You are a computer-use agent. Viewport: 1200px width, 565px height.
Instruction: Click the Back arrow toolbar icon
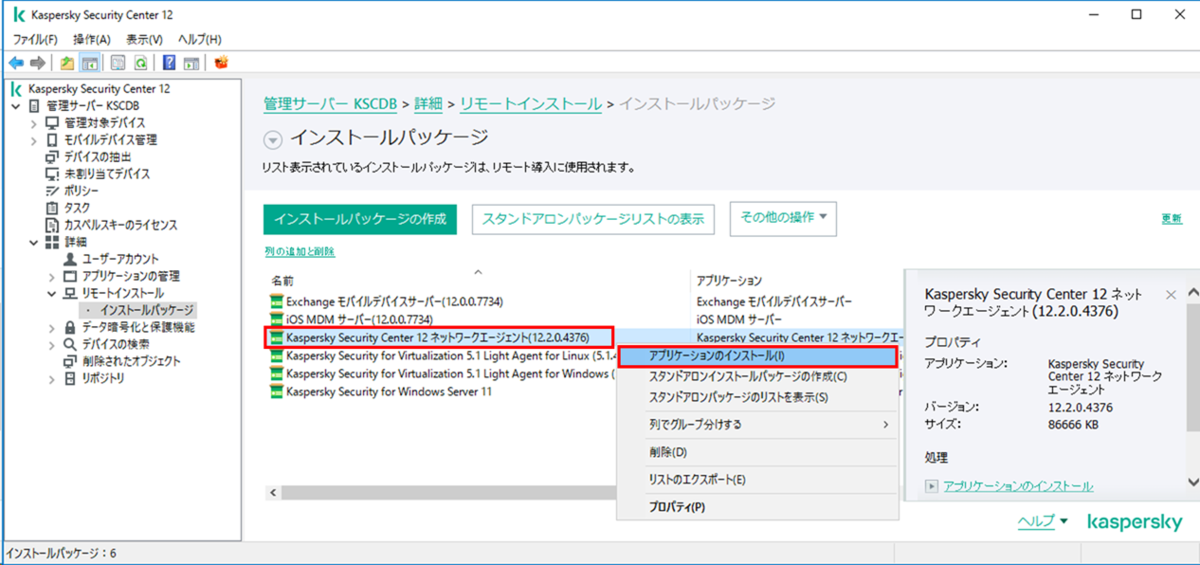(16, 62)
